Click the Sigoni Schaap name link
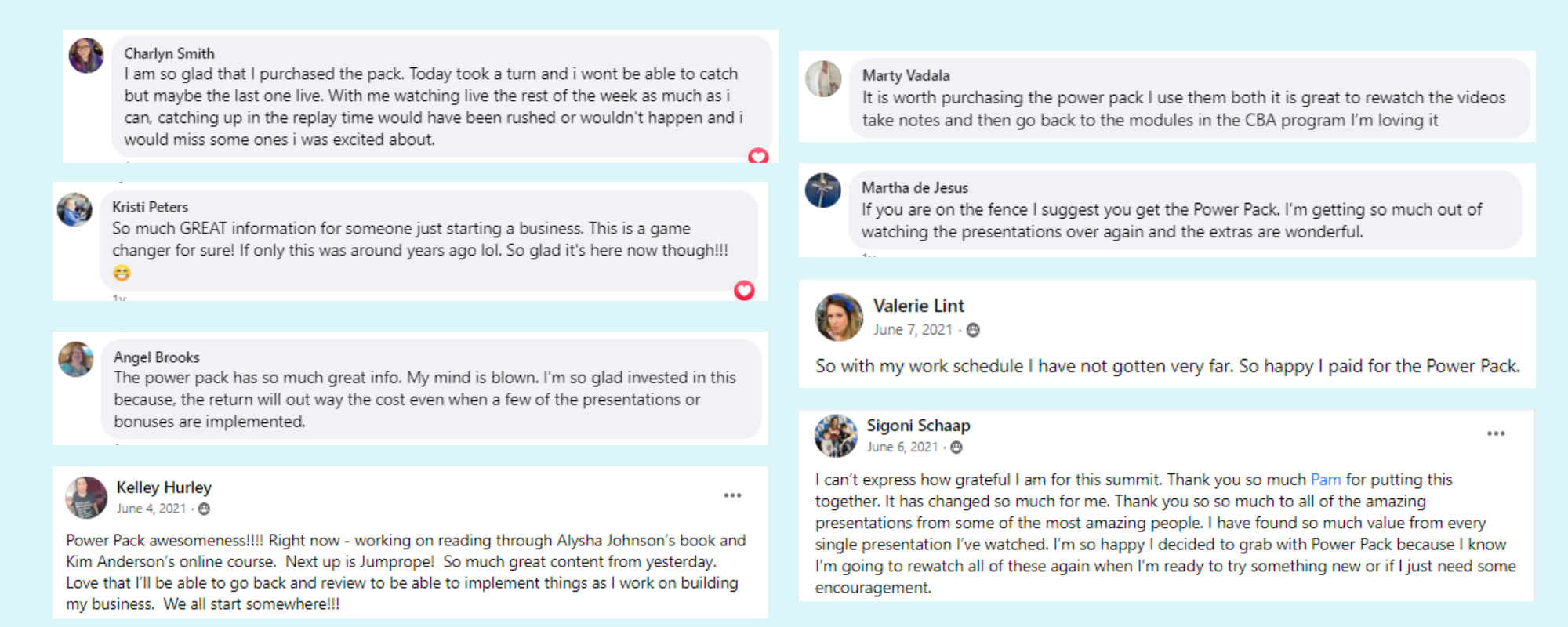Image resolution: width=1568 pixels, height=627 pixels. click(x=918, y=426)
